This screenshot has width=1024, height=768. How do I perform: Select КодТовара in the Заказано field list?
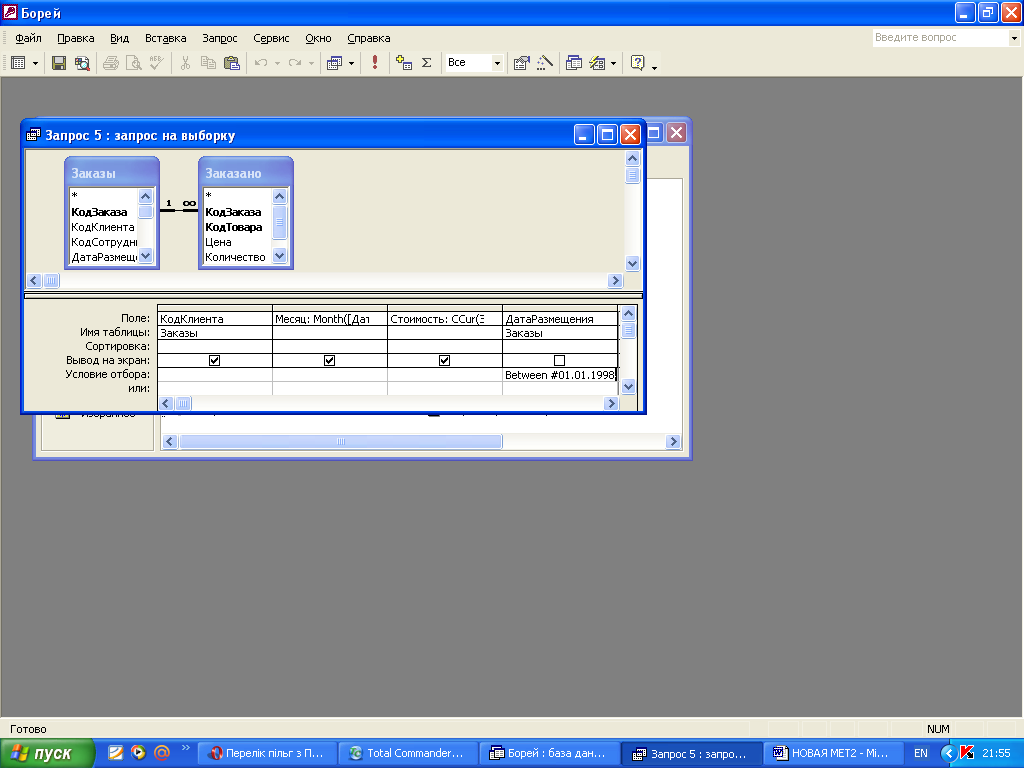tap(237, 227)
